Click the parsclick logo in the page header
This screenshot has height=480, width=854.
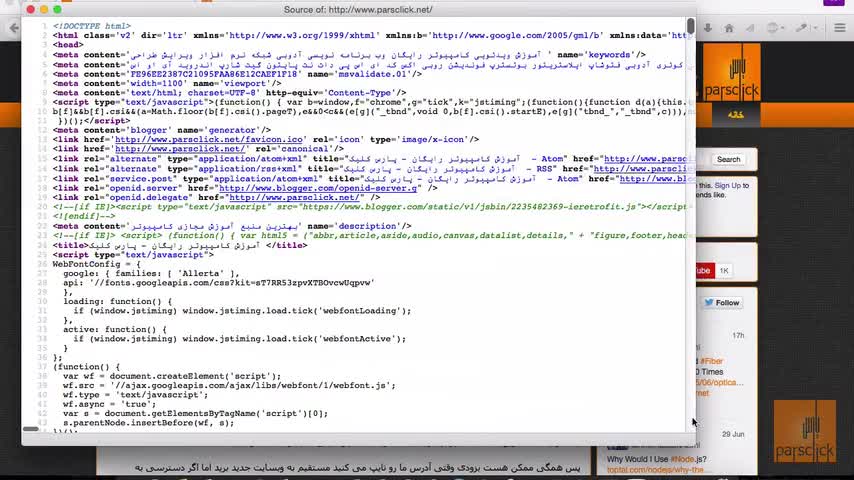[x=731, y=72]
